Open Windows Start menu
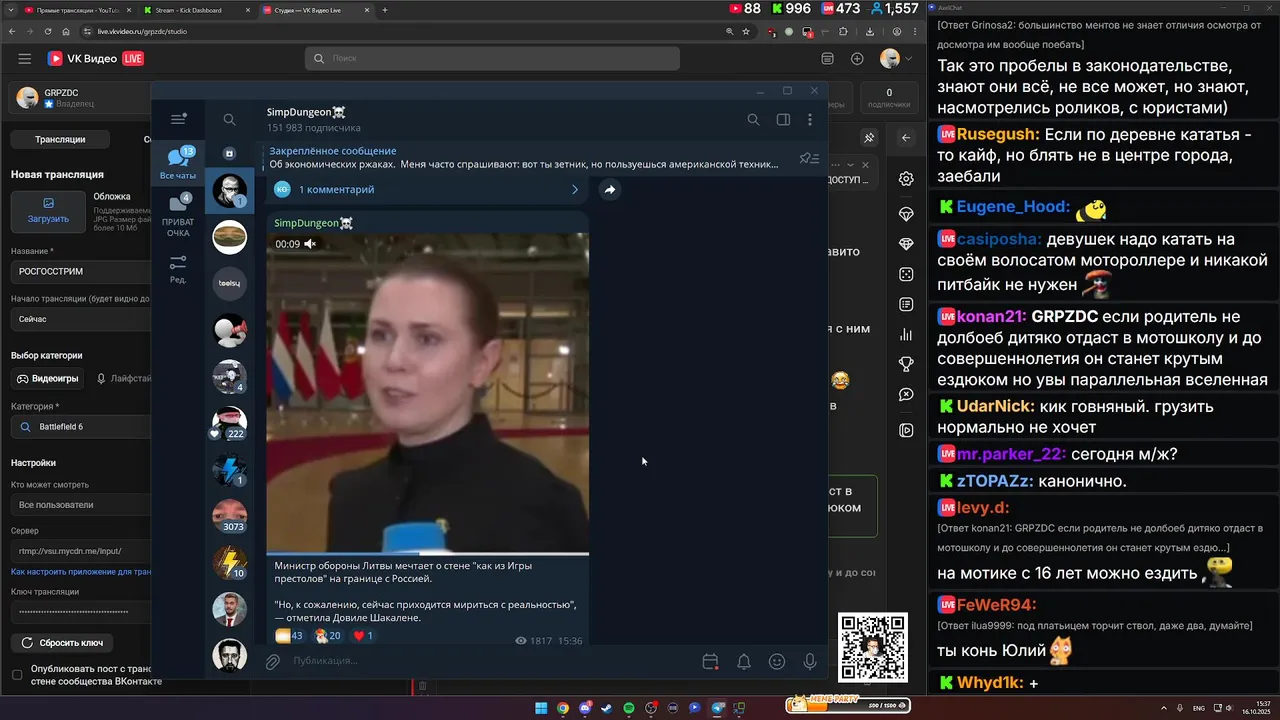Image resolution: width=1280 pixels, height=720 pixels. 541,708
